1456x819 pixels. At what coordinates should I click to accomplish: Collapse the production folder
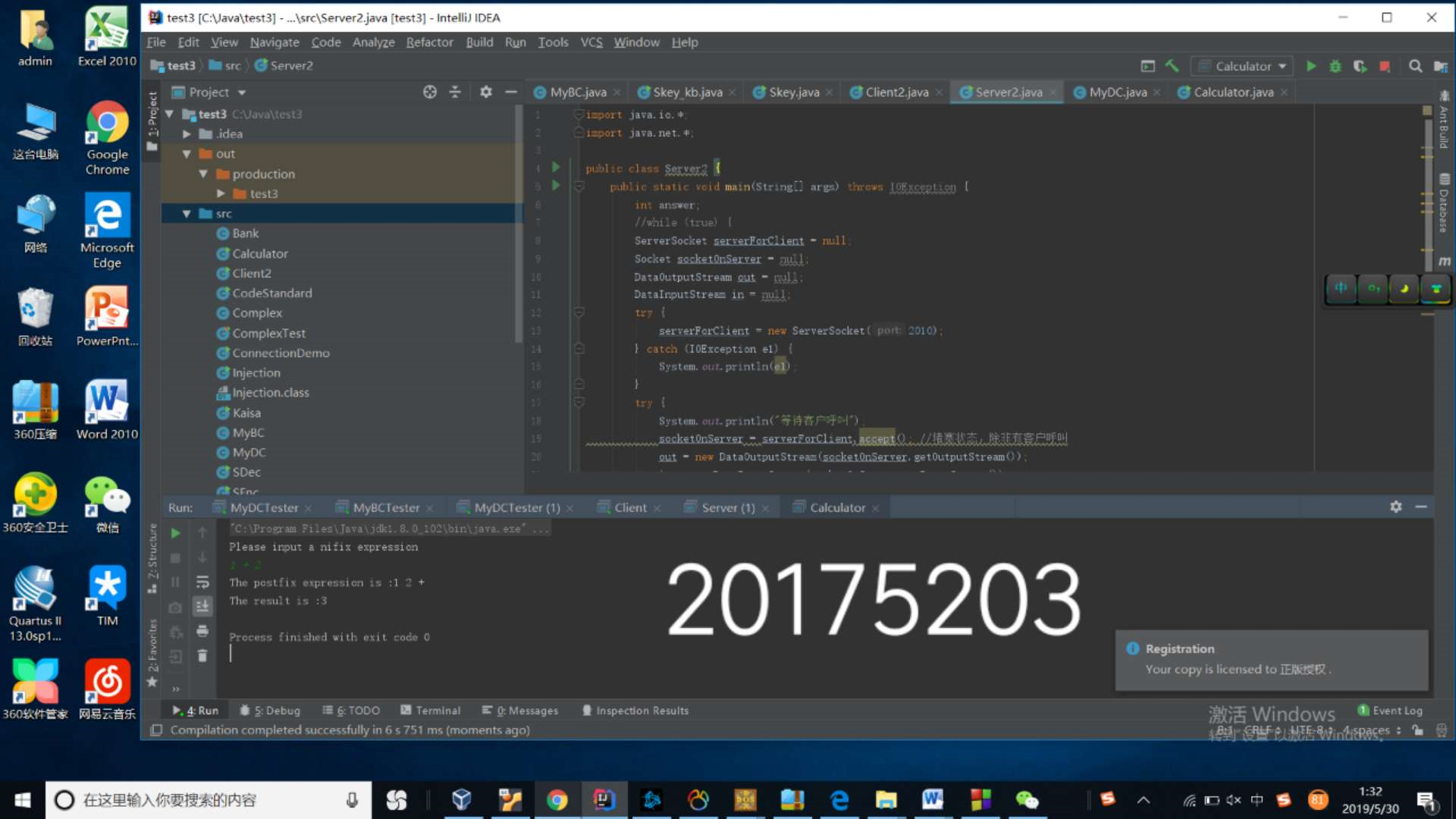point(203,174)
